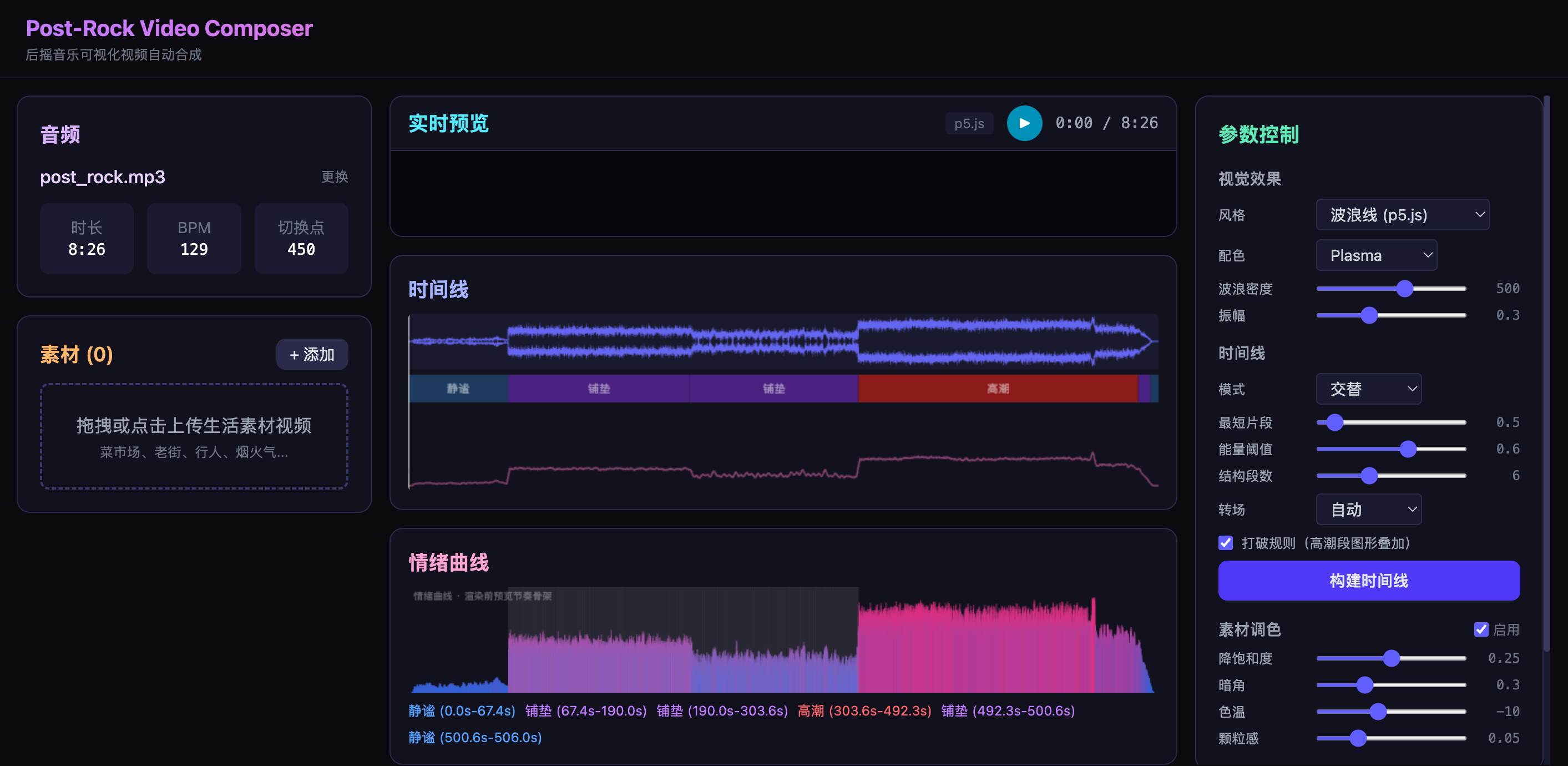Click legend 铺垫 (190.0s-303.6s)
This screenshot has width=1568, height=766.
pyautogui.click(x=722, y=710)
